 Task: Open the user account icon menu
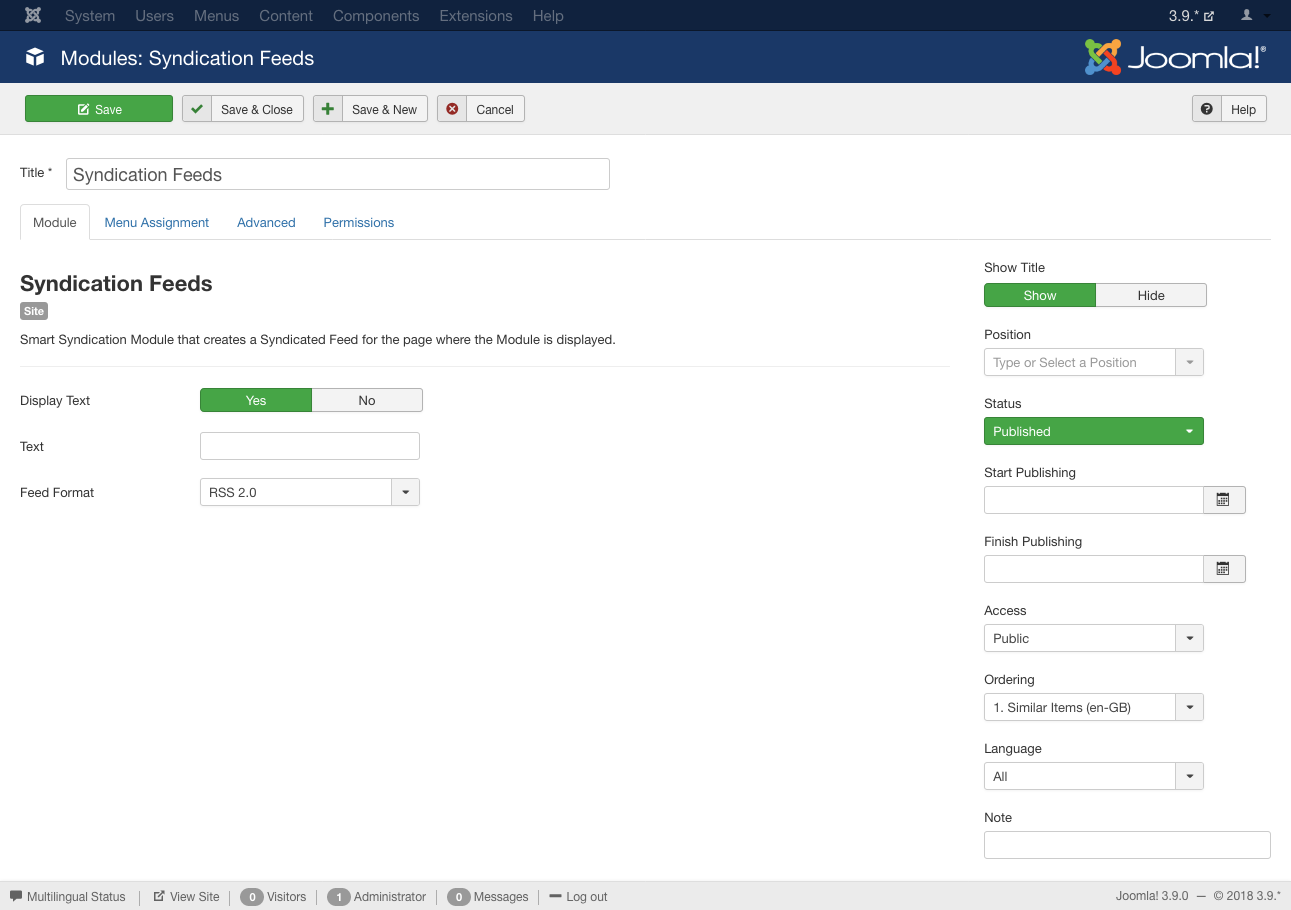[1254, 16]
